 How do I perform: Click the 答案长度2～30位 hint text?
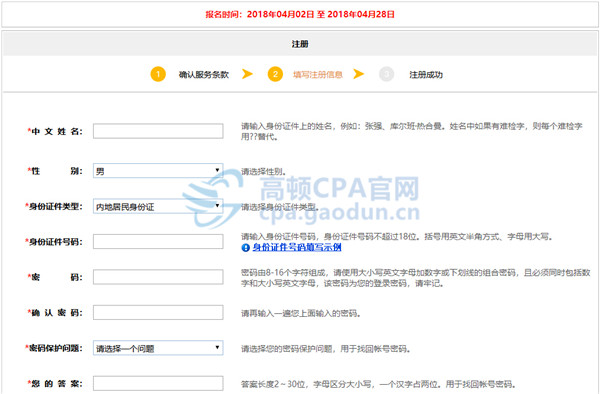[x=378, y=384]
